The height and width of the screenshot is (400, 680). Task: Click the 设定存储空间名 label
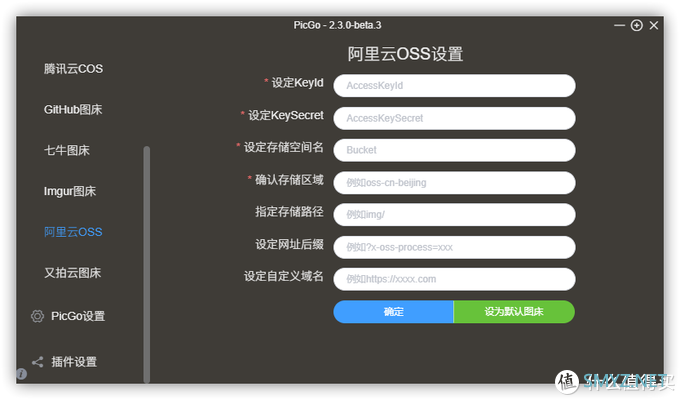(x=283, y=147)
